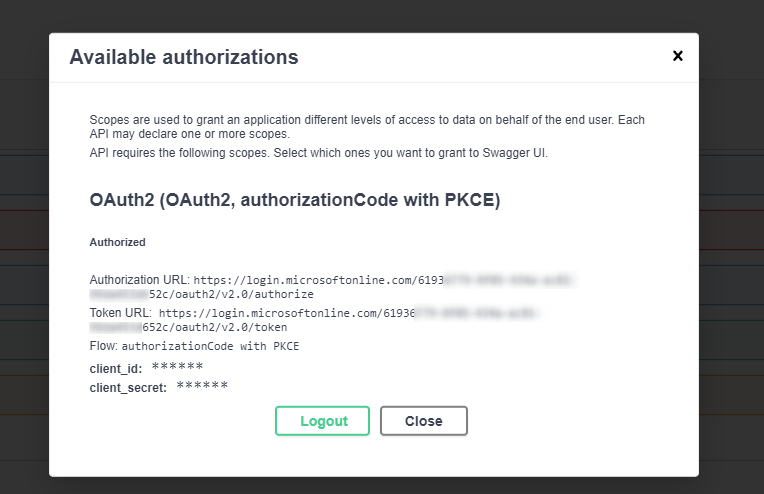Click the Flow label

(x=103, y=345)
